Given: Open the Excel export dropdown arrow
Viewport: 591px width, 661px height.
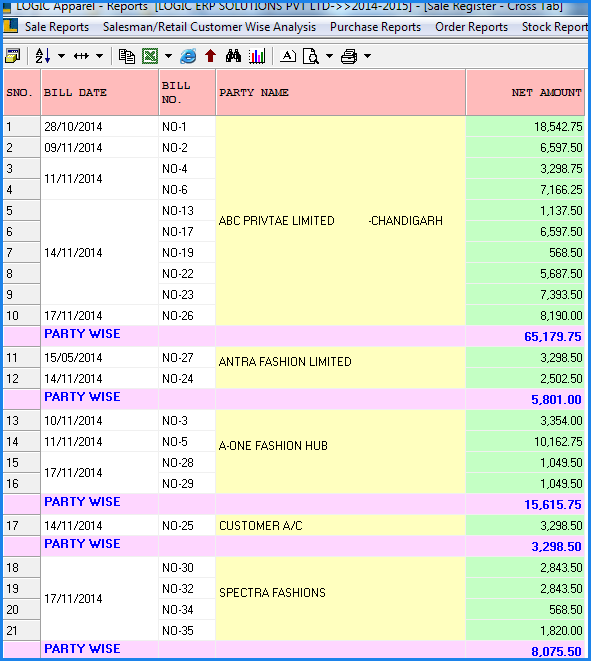Looking at the screenshot, I should 168,56.
